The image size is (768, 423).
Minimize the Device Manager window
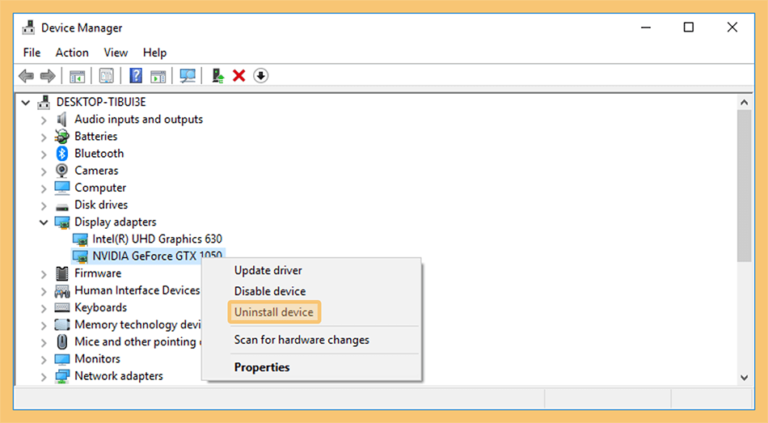646,27
